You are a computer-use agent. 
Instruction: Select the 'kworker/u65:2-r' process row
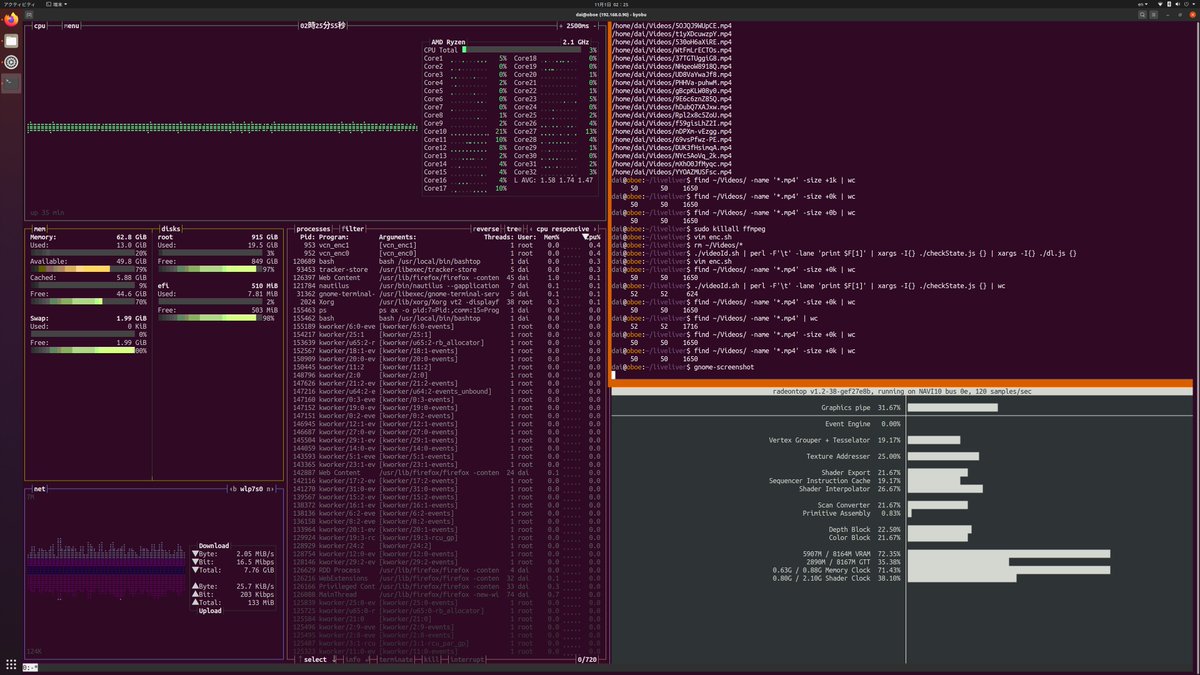pyautogui.click(x=447, y=342)
